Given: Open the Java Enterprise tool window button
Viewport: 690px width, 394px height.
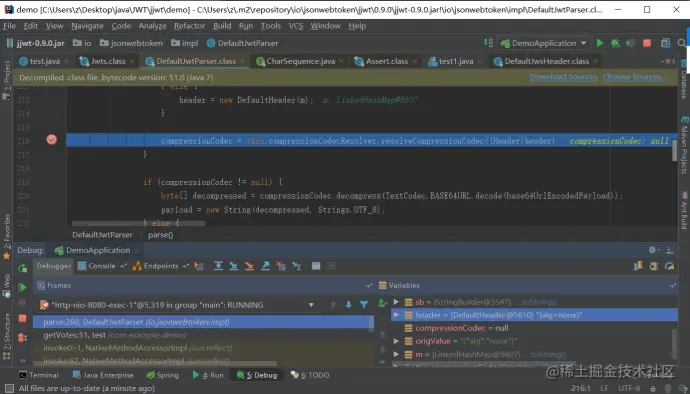Looking at the screenshot, I should 103,375.
